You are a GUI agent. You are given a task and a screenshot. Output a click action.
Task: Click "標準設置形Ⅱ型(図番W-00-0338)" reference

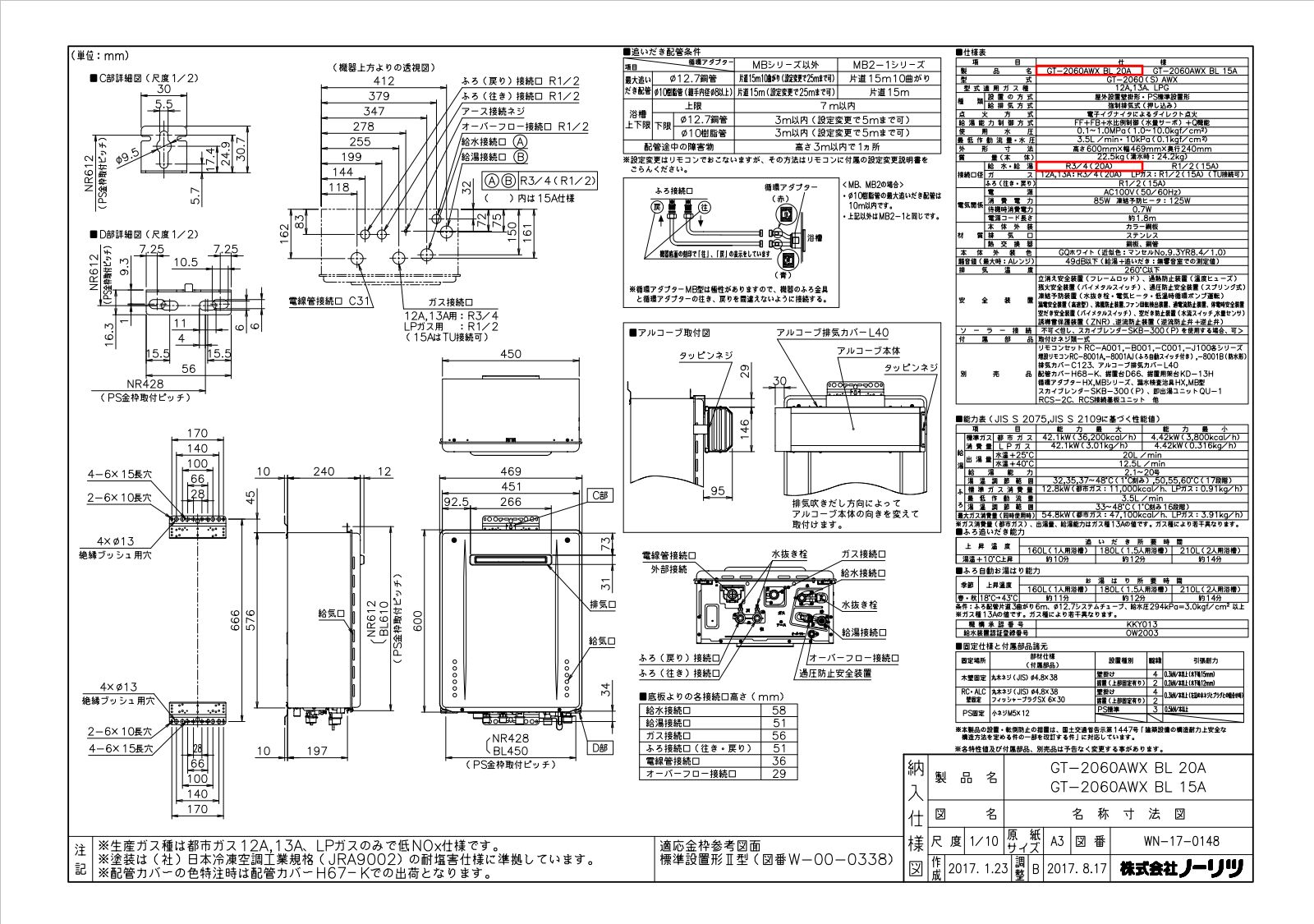pos(776,860)
